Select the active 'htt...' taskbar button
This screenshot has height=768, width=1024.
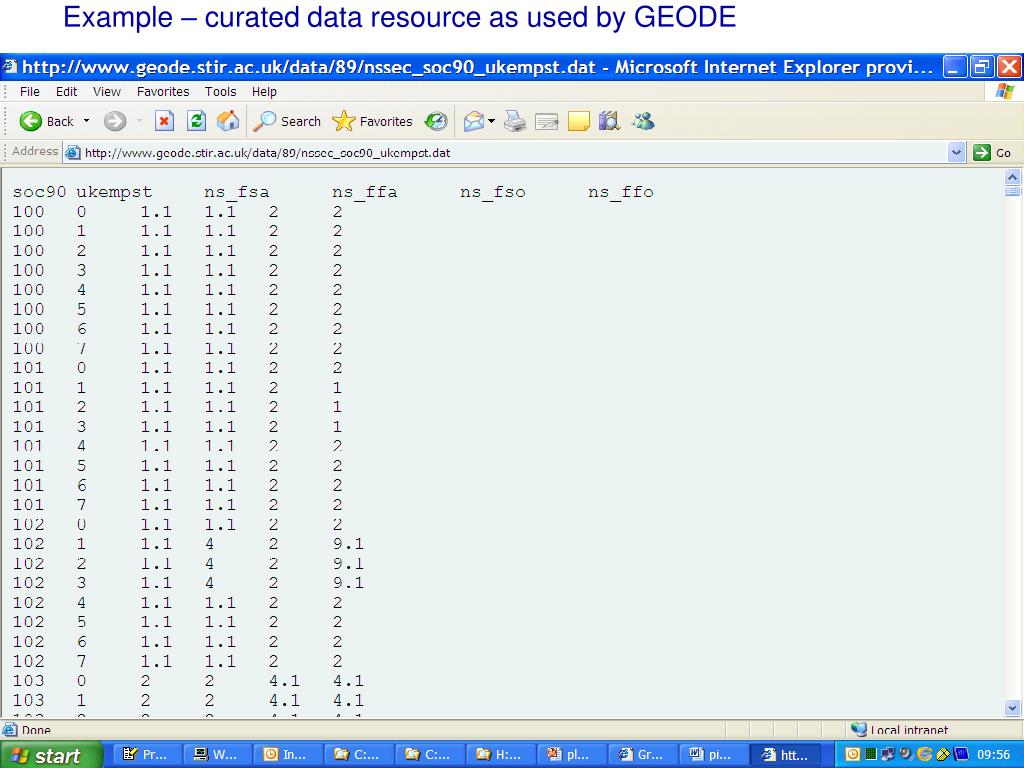coord(784,755)
